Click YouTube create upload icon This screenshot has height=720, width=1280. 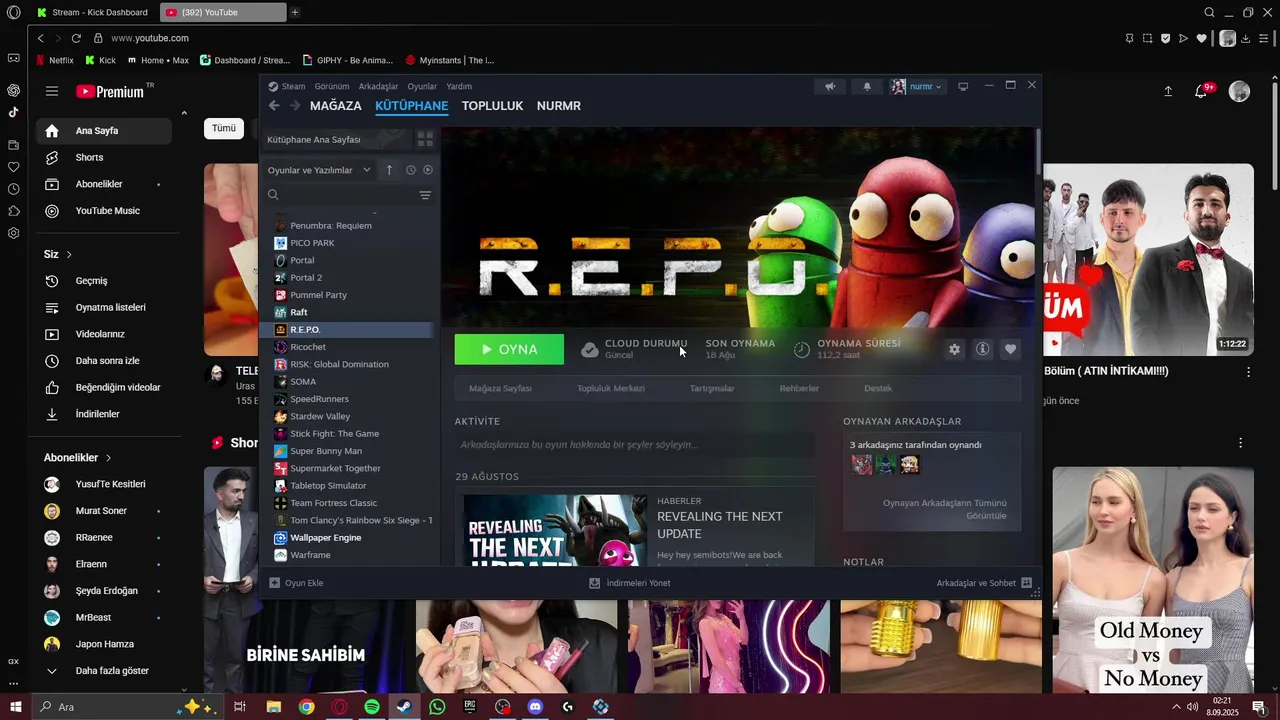click(1168, 91)
